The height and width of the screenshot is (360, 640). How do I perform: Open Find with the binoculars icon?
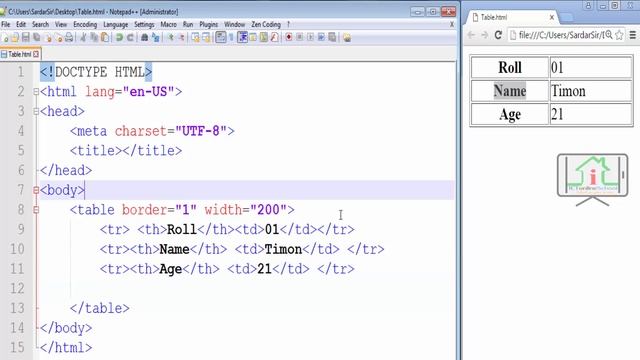click(x=144, y=38)
